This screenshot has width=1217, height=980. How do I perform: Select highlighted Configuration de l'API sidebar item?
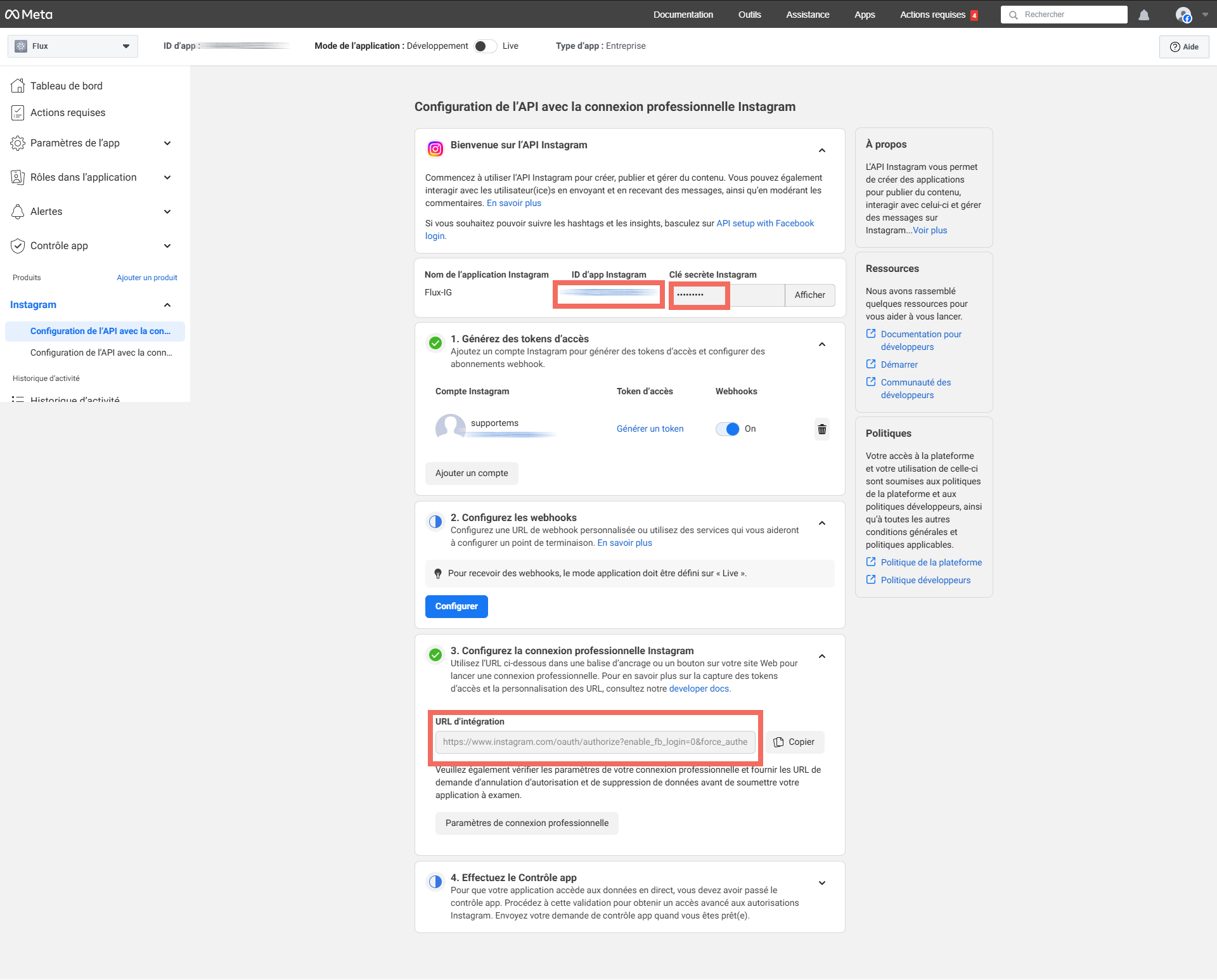95,332
